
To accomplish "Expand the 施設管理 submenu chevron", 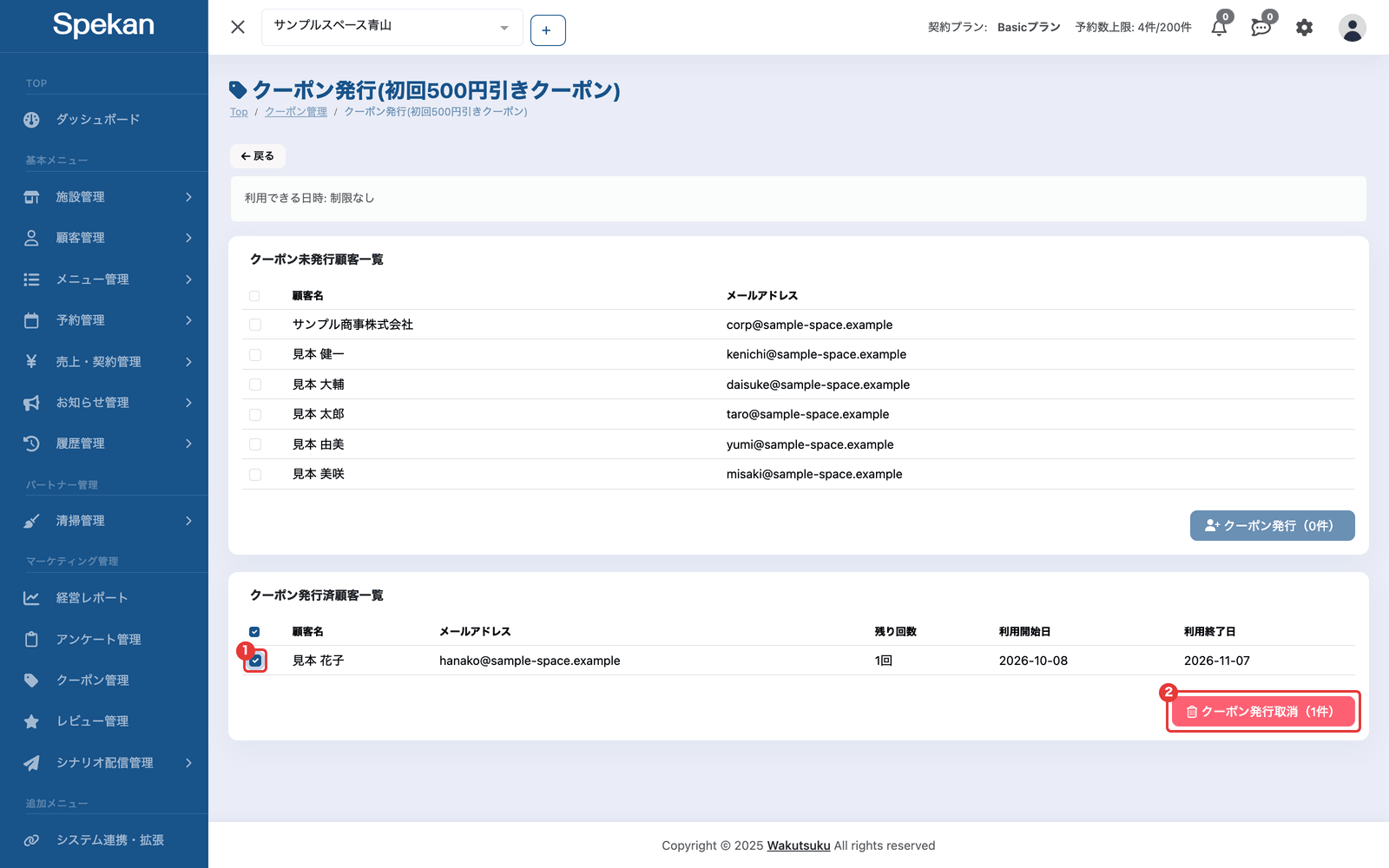I will [188, 197].
